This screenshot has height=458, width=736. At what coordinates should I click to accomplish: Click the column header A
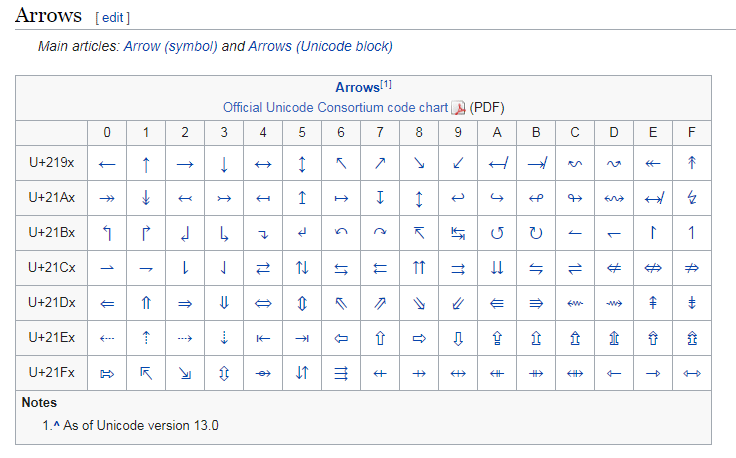497,133
